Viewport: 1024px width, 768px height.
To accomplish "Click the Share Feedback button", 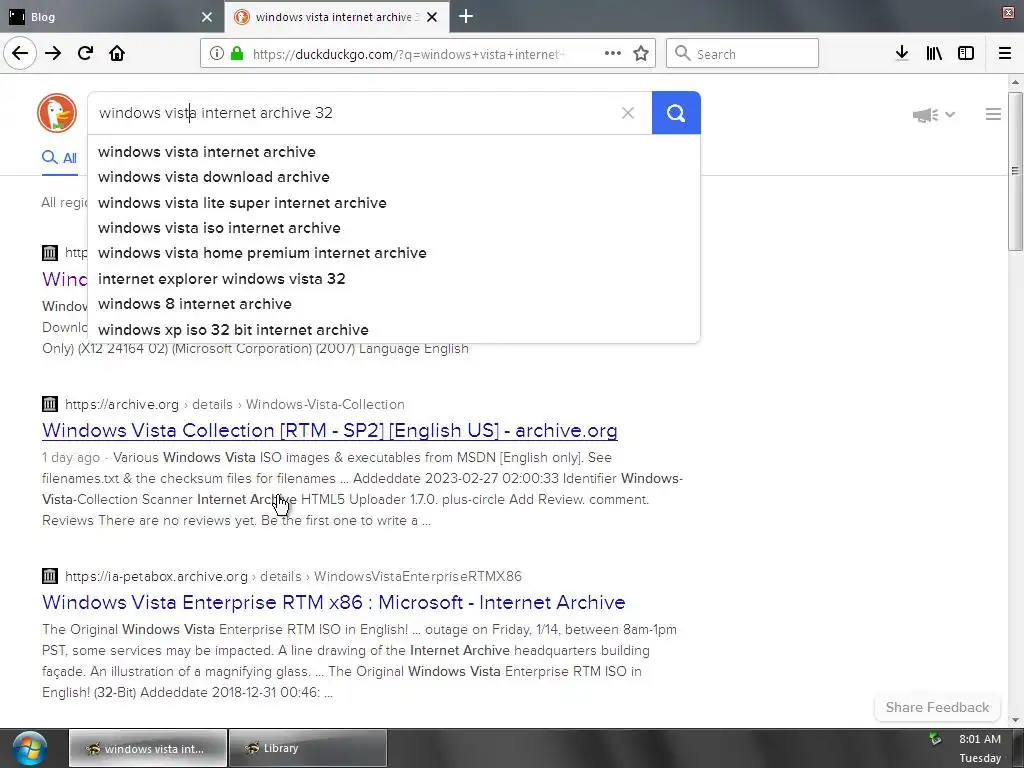I will tap(937, 707).
